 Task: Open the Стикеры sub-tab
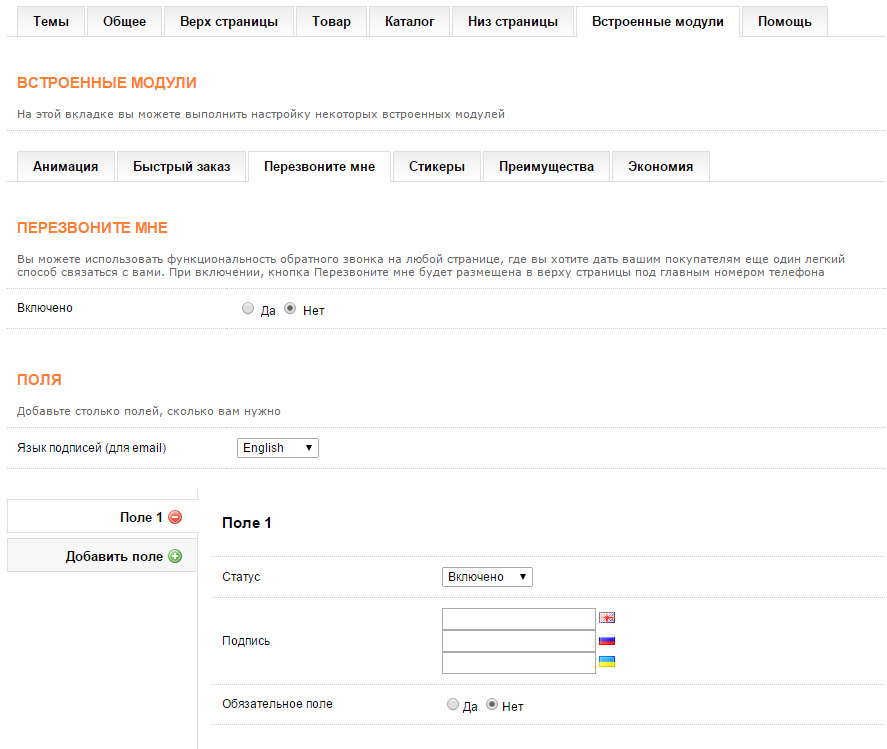[x=436, y=167]
